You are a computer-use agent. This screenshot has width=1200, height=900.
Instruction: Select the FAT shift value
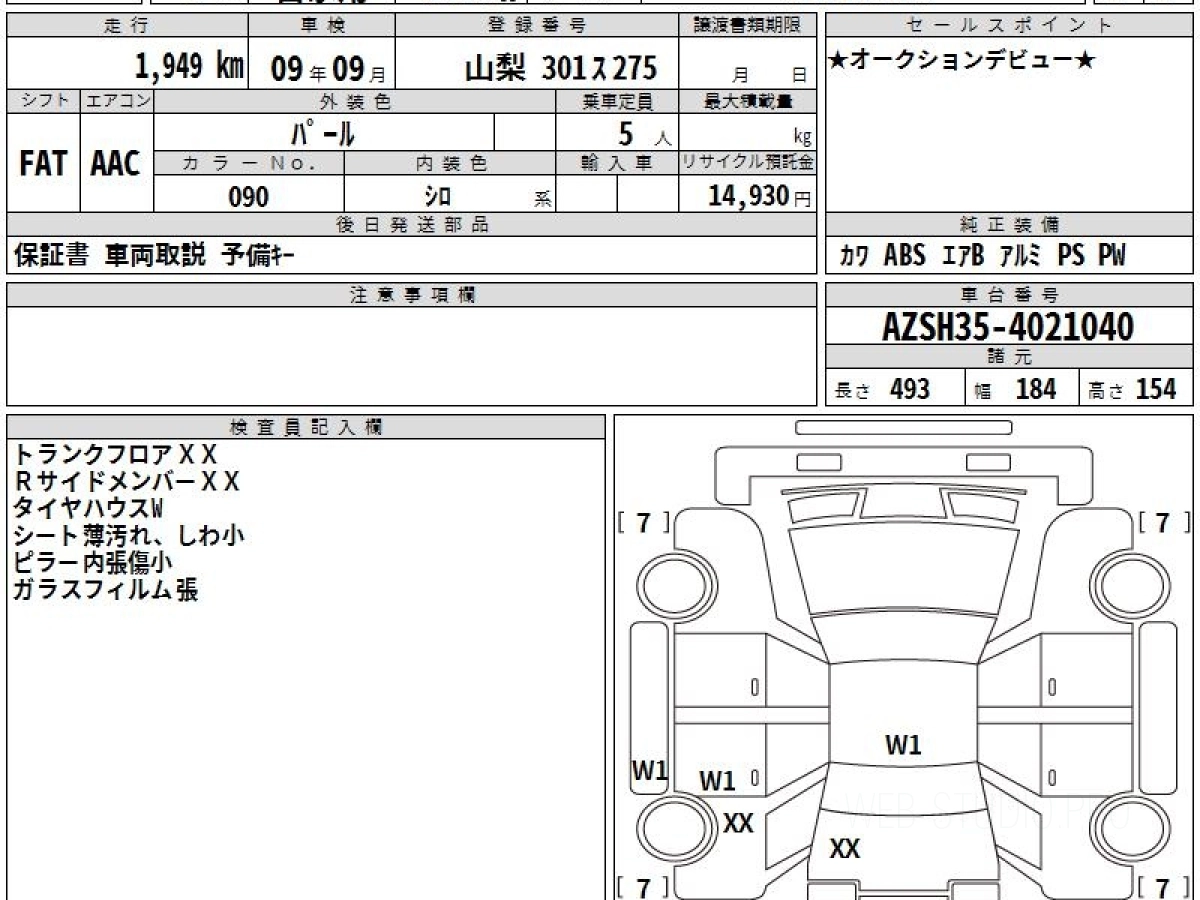[43, 165]
